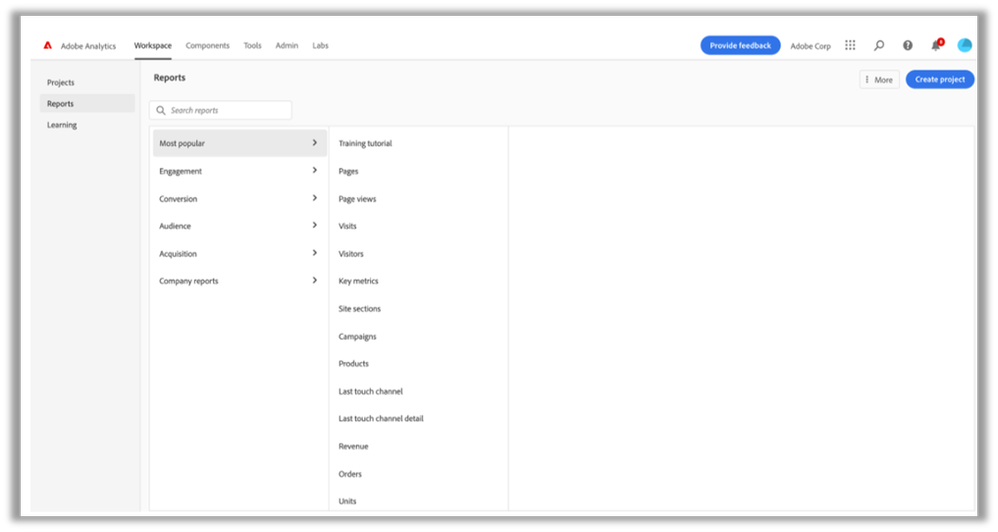The width and height of the screenshot is (998, 532).
Task: Open the Last touch channel detail report
Action: [x=381, y=419]
